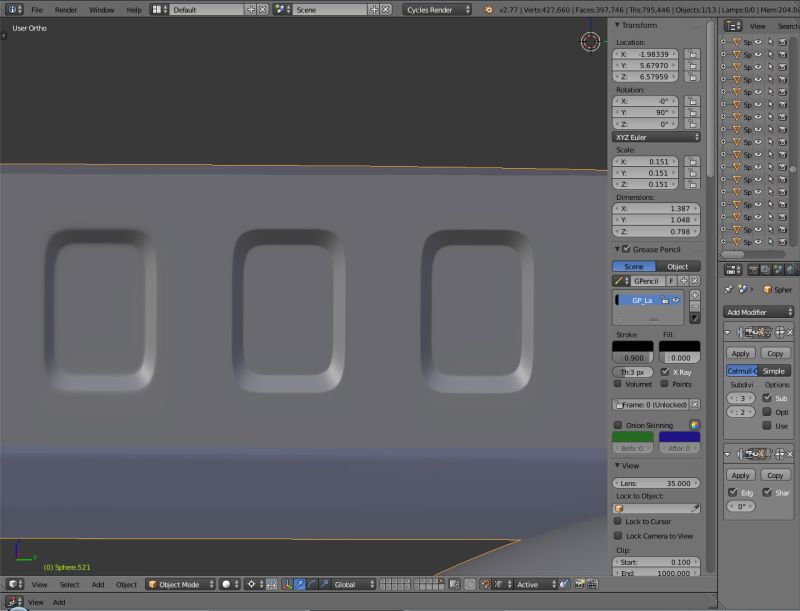Click the black Stroke color swatch
This screenshot has height=611, width=800.
click(x=631, y=346)
